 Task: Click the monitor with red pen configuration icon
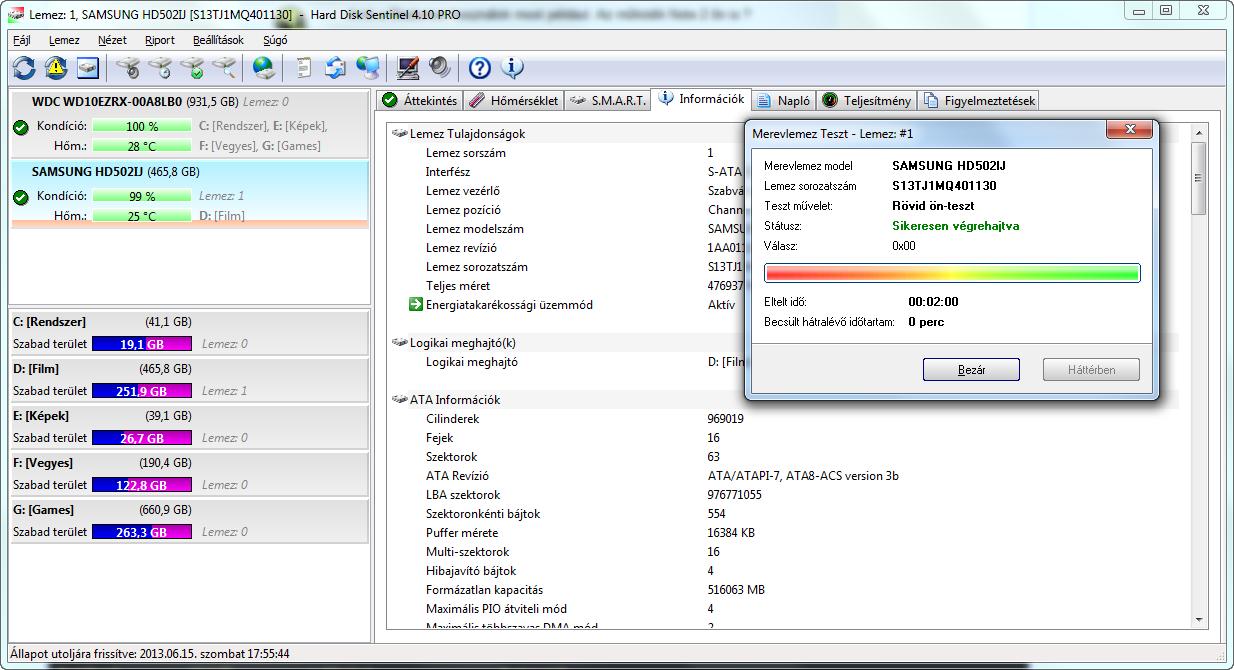tap(407, 68)
